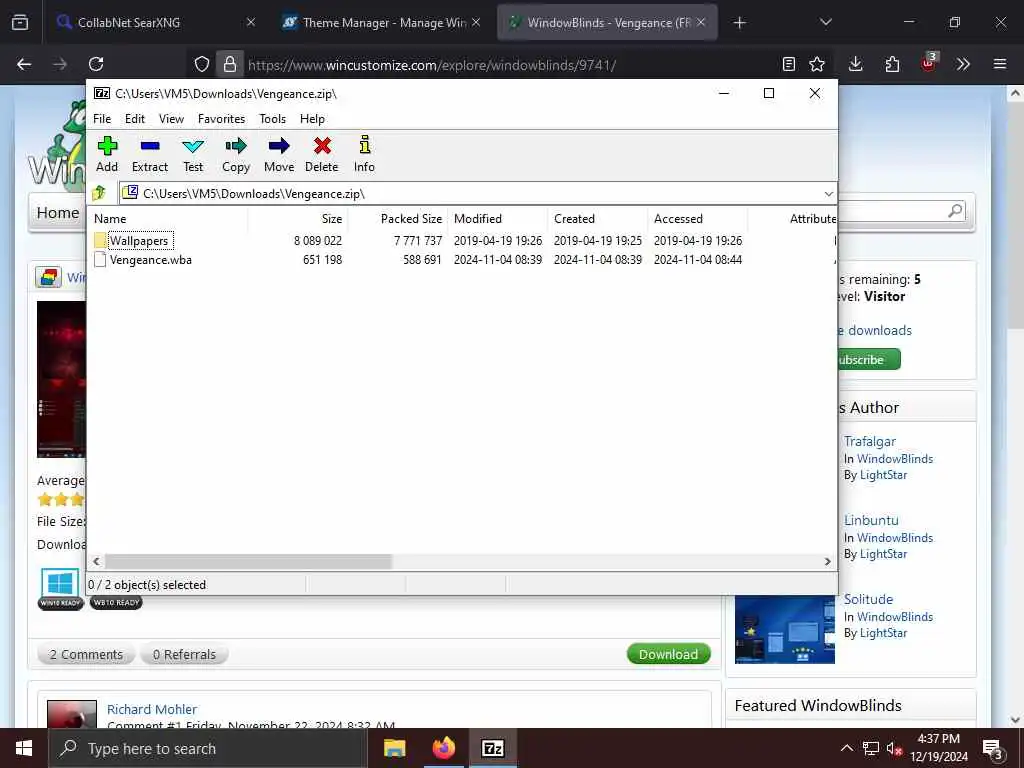
Task: Open the Info properties icon
Action: pyautogui.click(x=364, y=154)
